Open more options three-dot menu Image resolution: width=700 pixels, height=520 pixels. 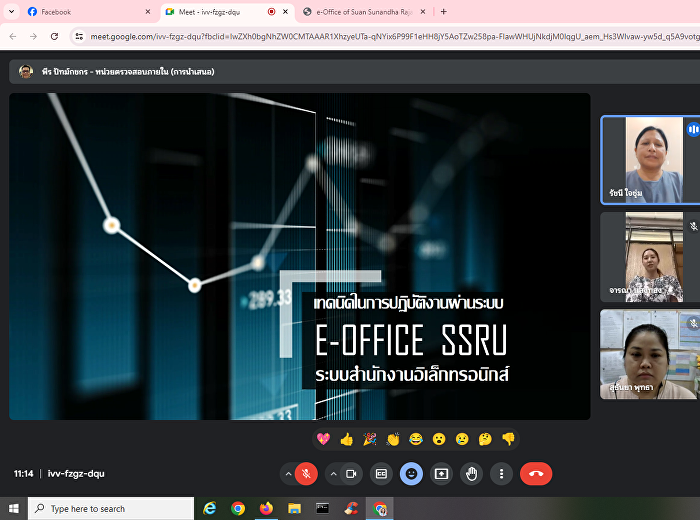coord(501,474)
